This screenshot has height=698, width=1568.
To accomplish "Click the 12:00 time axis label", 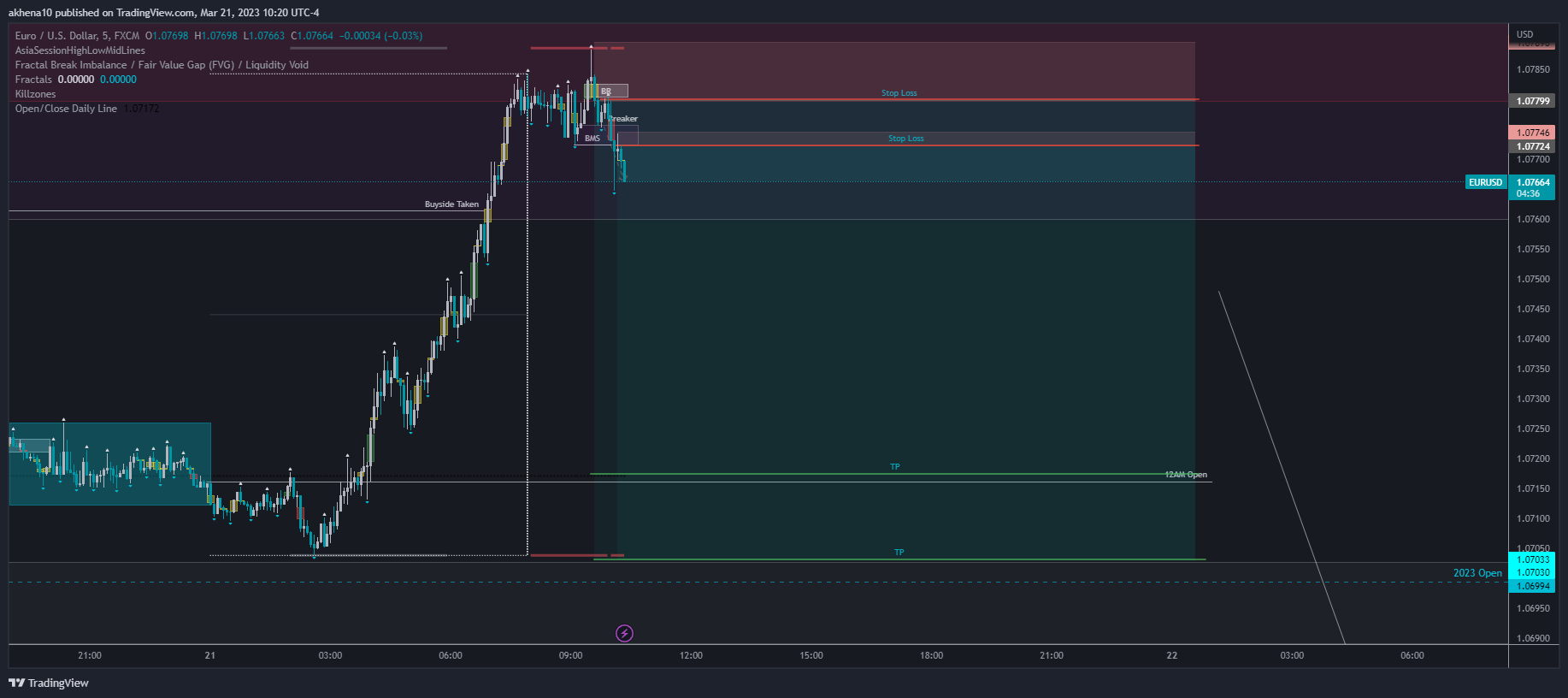I will (x=691, y=655).
